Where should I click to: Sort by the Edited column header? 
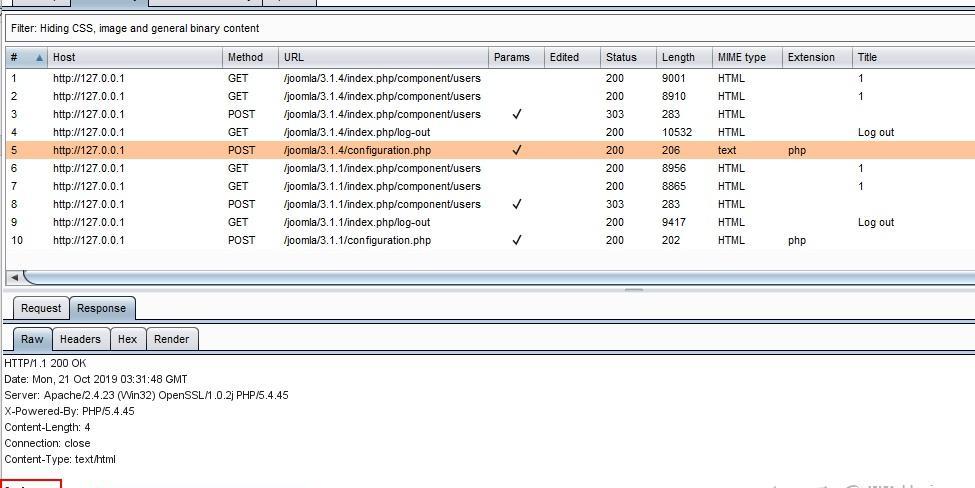click(x=572, y=57)
